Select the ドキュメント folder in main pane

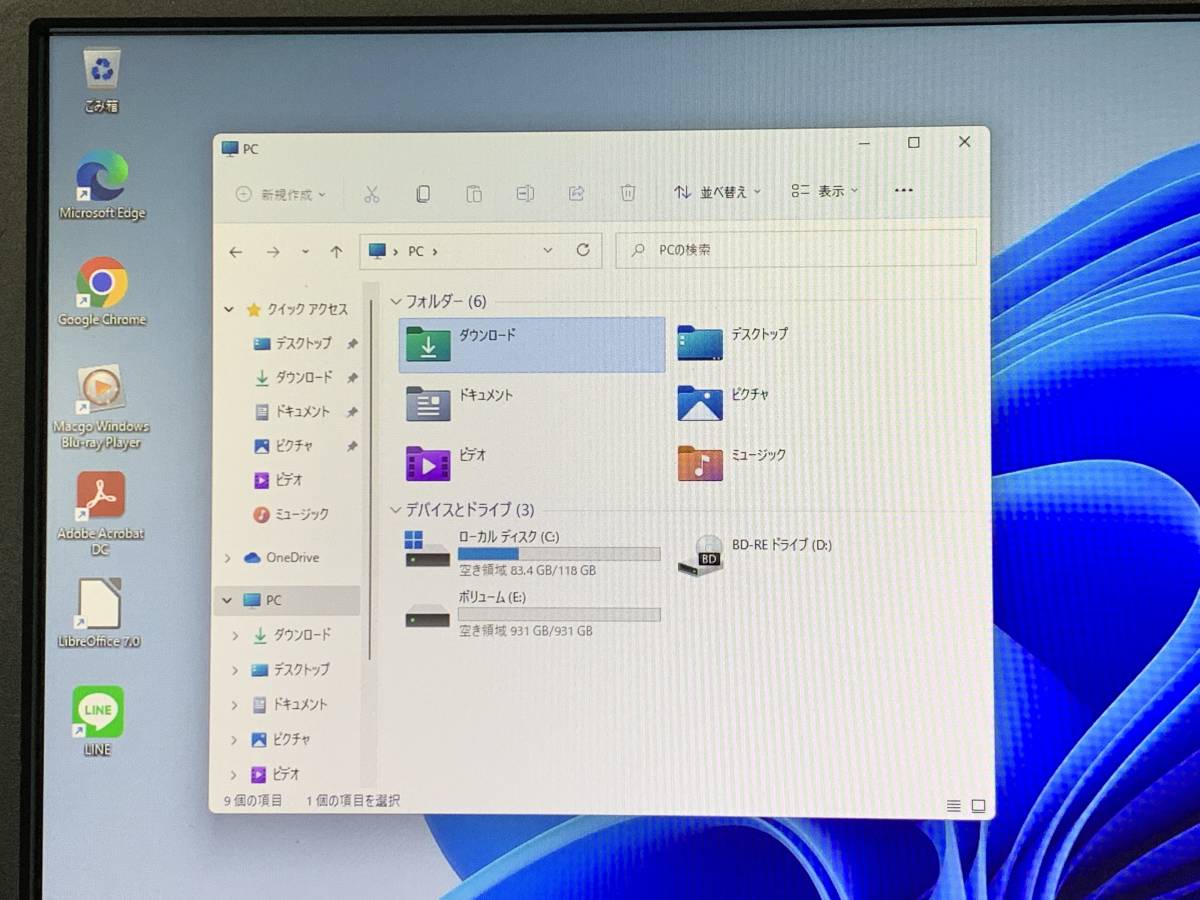[x=460, y=403]
